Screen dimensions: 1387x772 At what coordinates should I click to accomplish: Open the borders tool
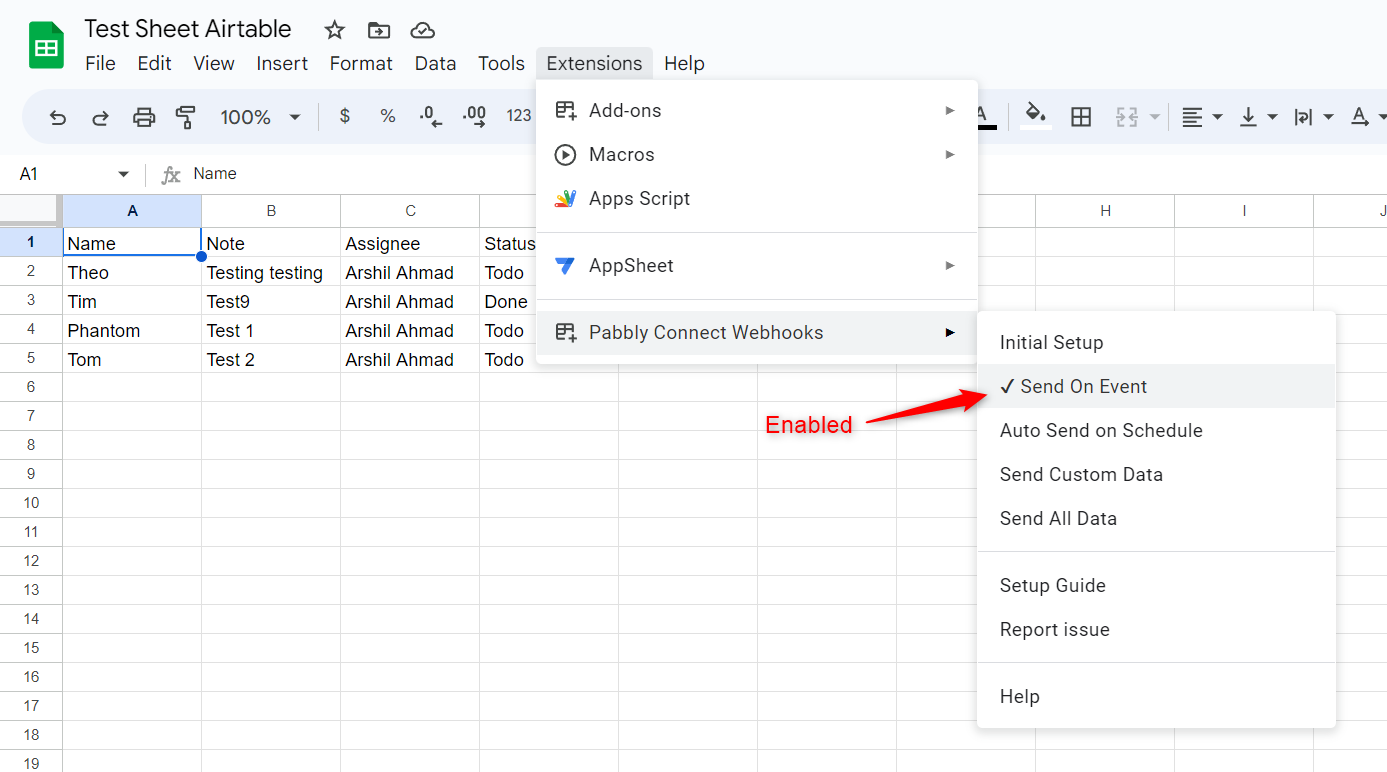tap(1081, 117)
